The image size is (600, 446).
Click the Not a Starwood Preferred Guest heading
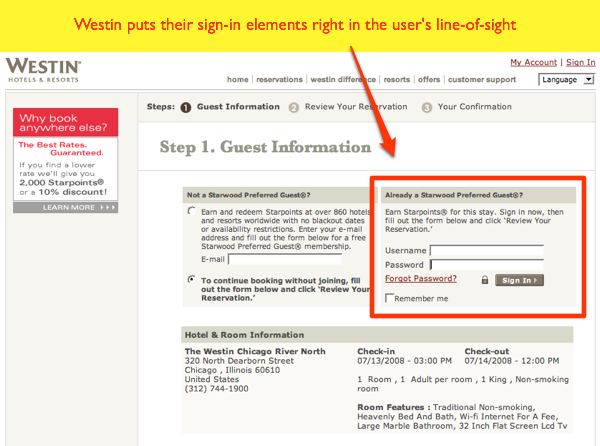[248, 195]
